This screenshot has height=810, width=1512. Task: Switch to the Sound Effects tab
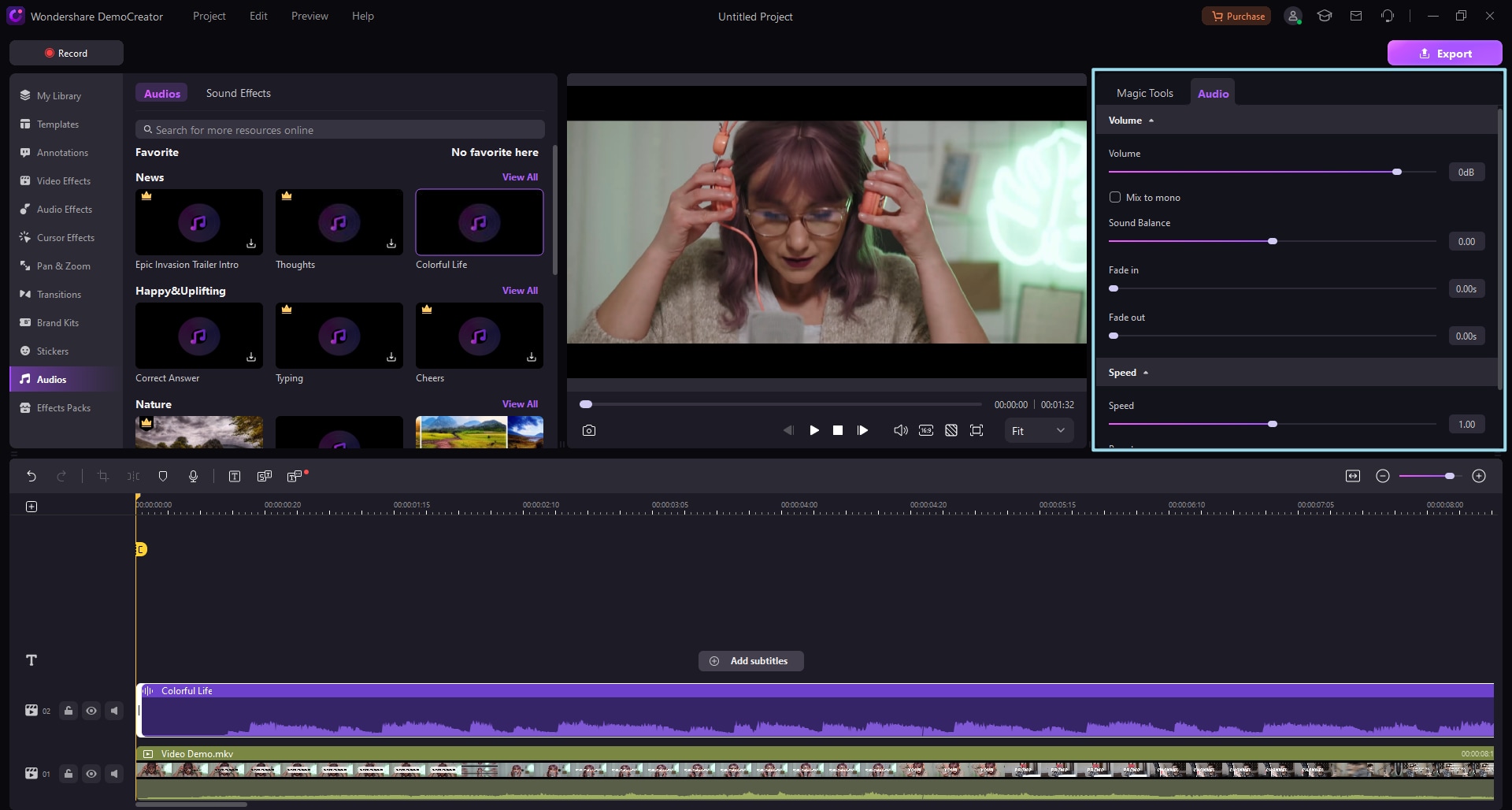click(239, 93)
